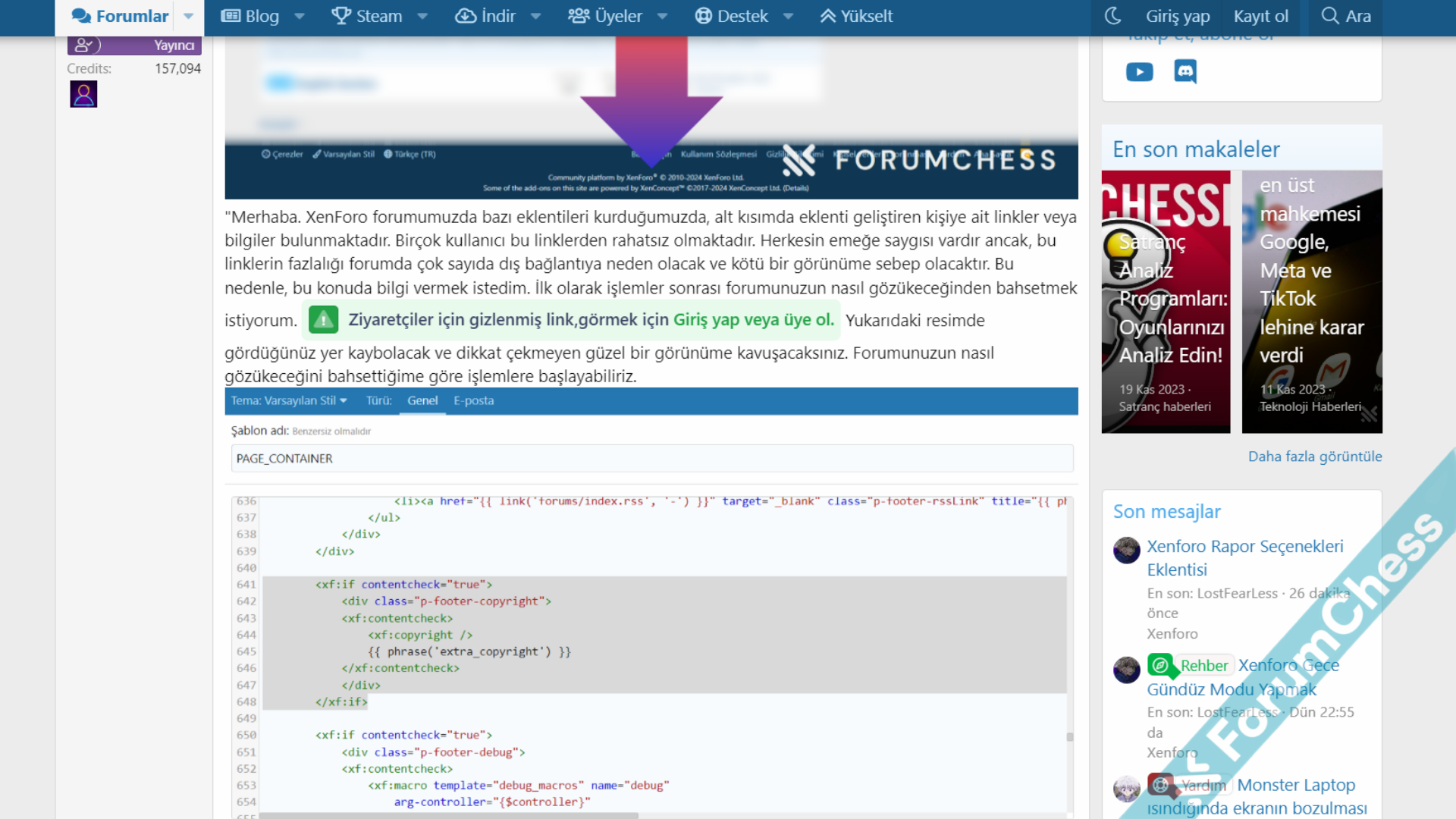Select the Genel template type tab
1456x819 pixels.
(x=422, y=400)
